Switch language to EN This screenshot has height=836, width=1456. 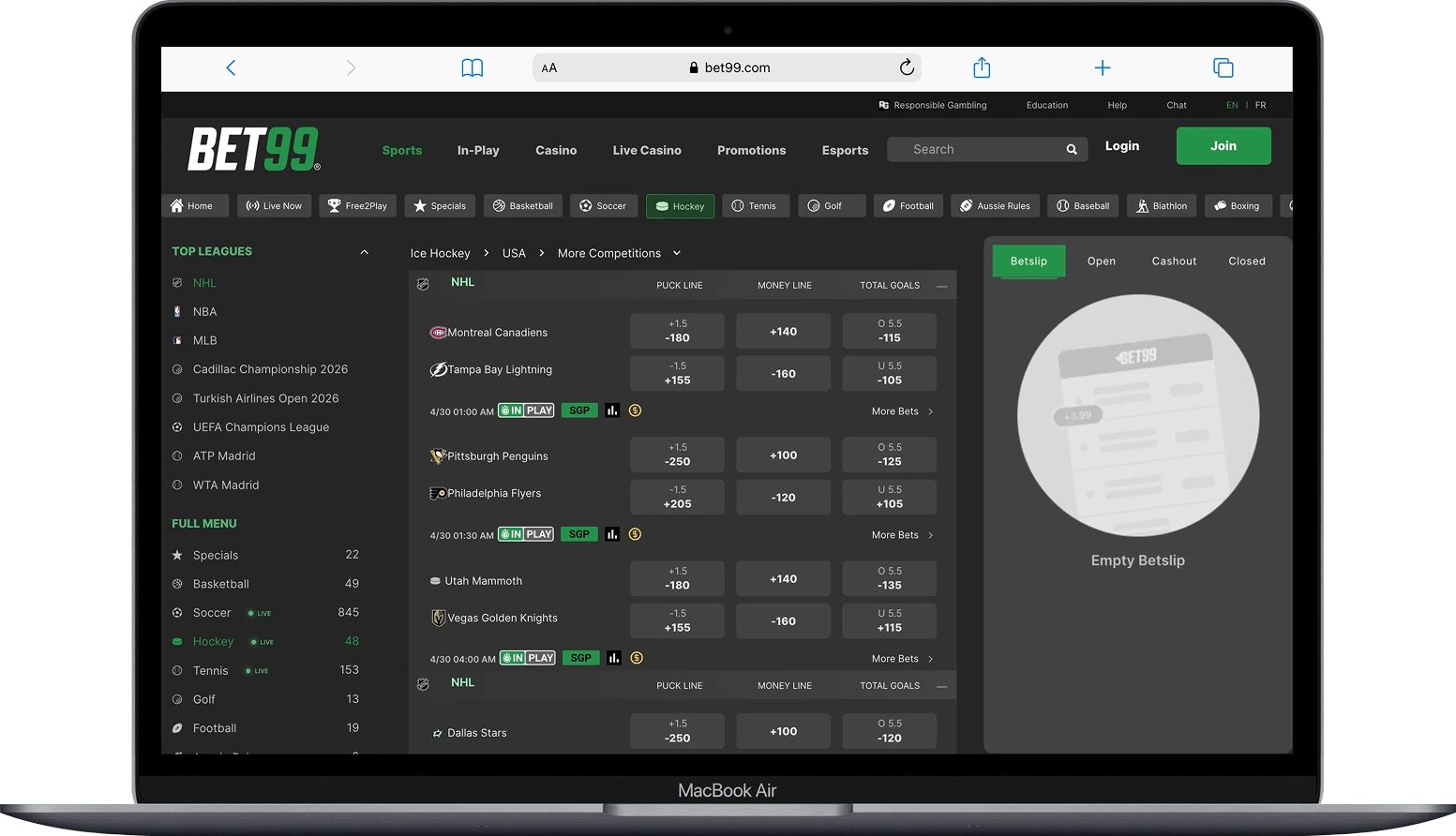pos(1232,105)
